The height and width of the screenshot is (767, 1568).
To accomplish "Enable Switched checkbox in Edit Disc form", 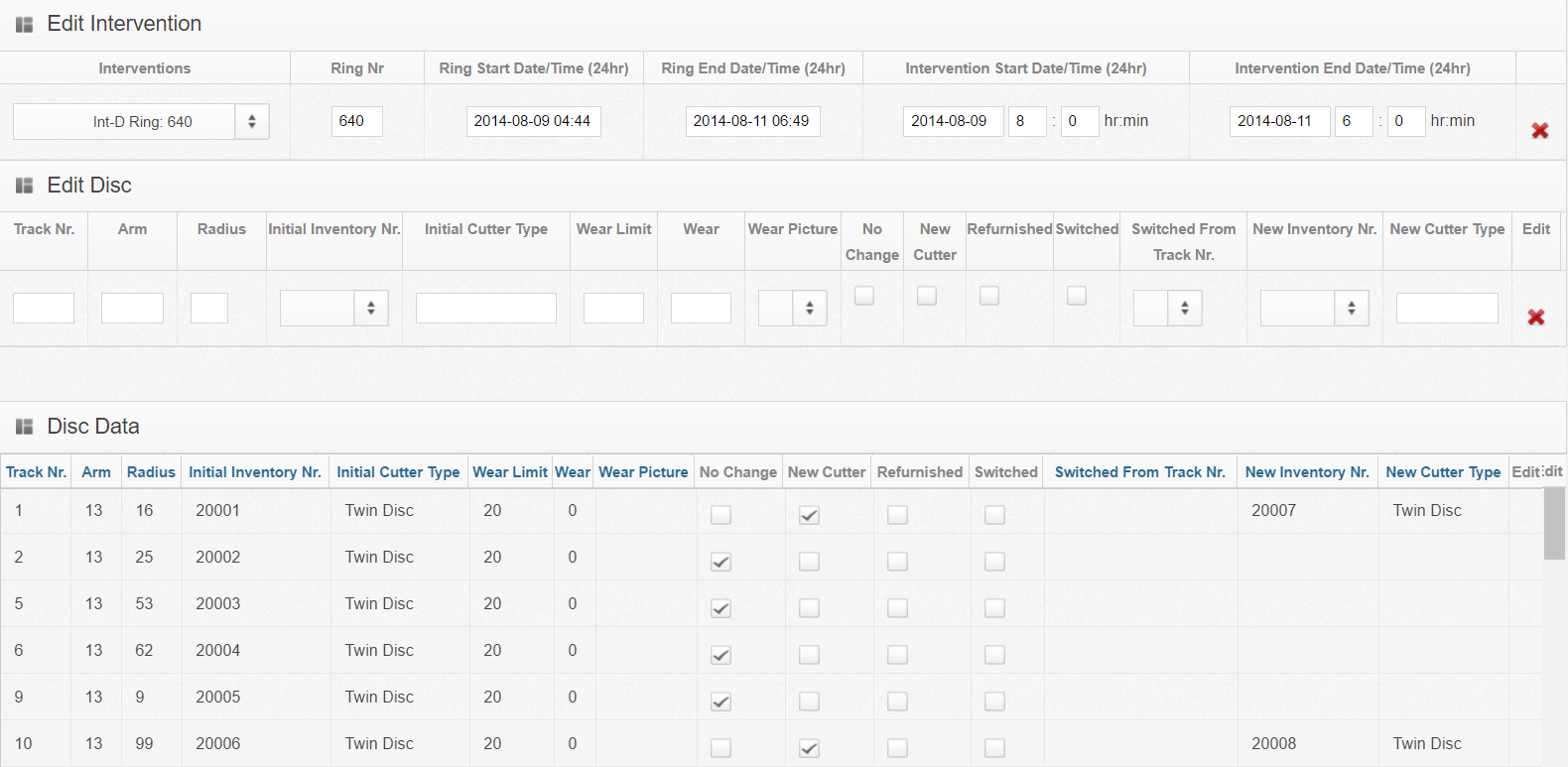I will tap(1076, 296).
